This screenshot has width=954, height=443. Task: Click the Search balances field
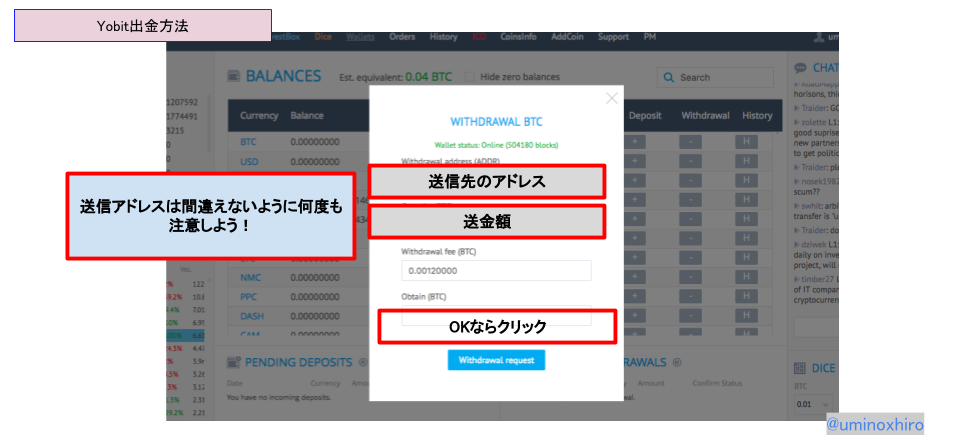click(715, 77)
